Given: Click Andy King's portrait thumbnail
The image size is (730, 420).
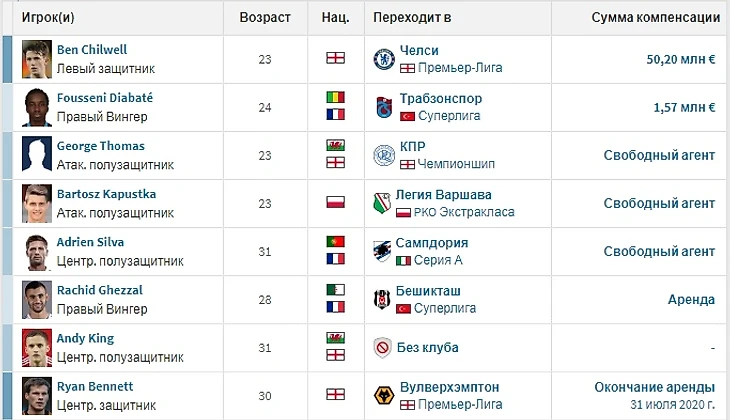Looking at the screenshot, I should tap(36, 347).
